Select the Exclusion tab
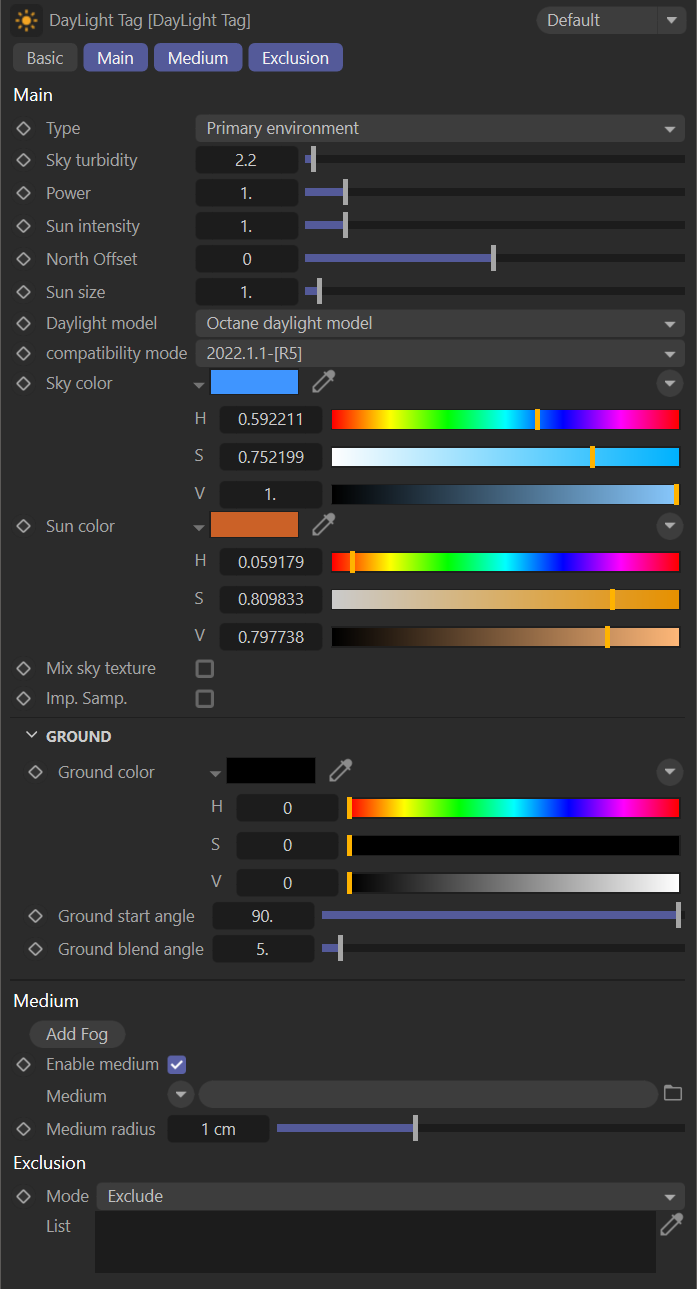The height and width of the screenshot is (1289, 697). click(295, 58)
